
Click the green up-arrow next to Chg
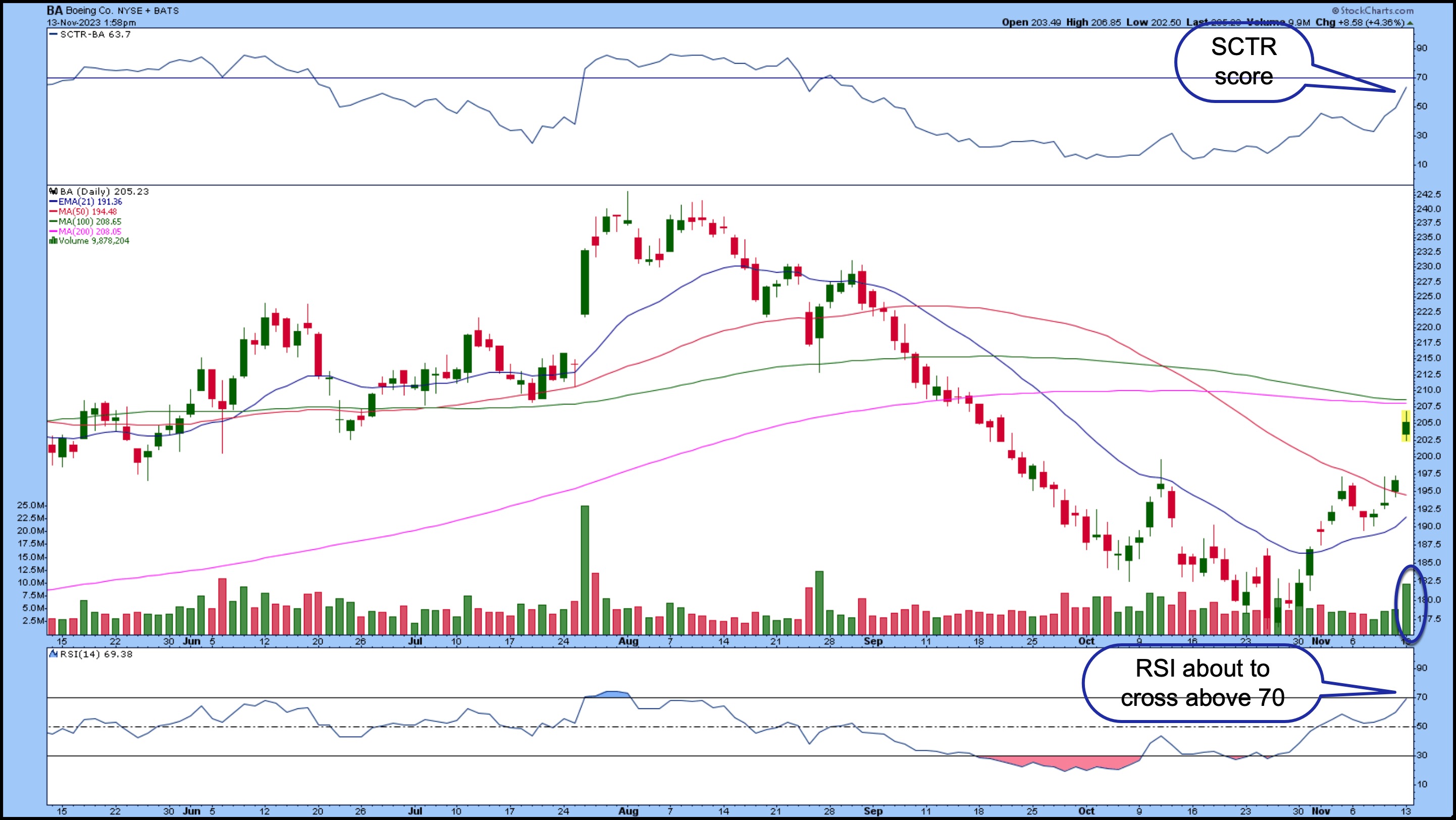[1410, 23]
